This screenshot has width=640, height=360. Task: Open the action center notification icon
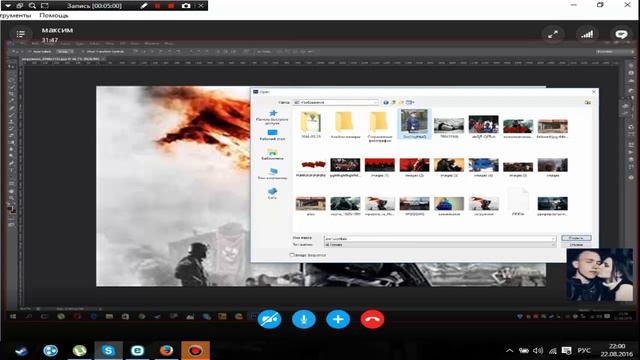tap(567, 351)
